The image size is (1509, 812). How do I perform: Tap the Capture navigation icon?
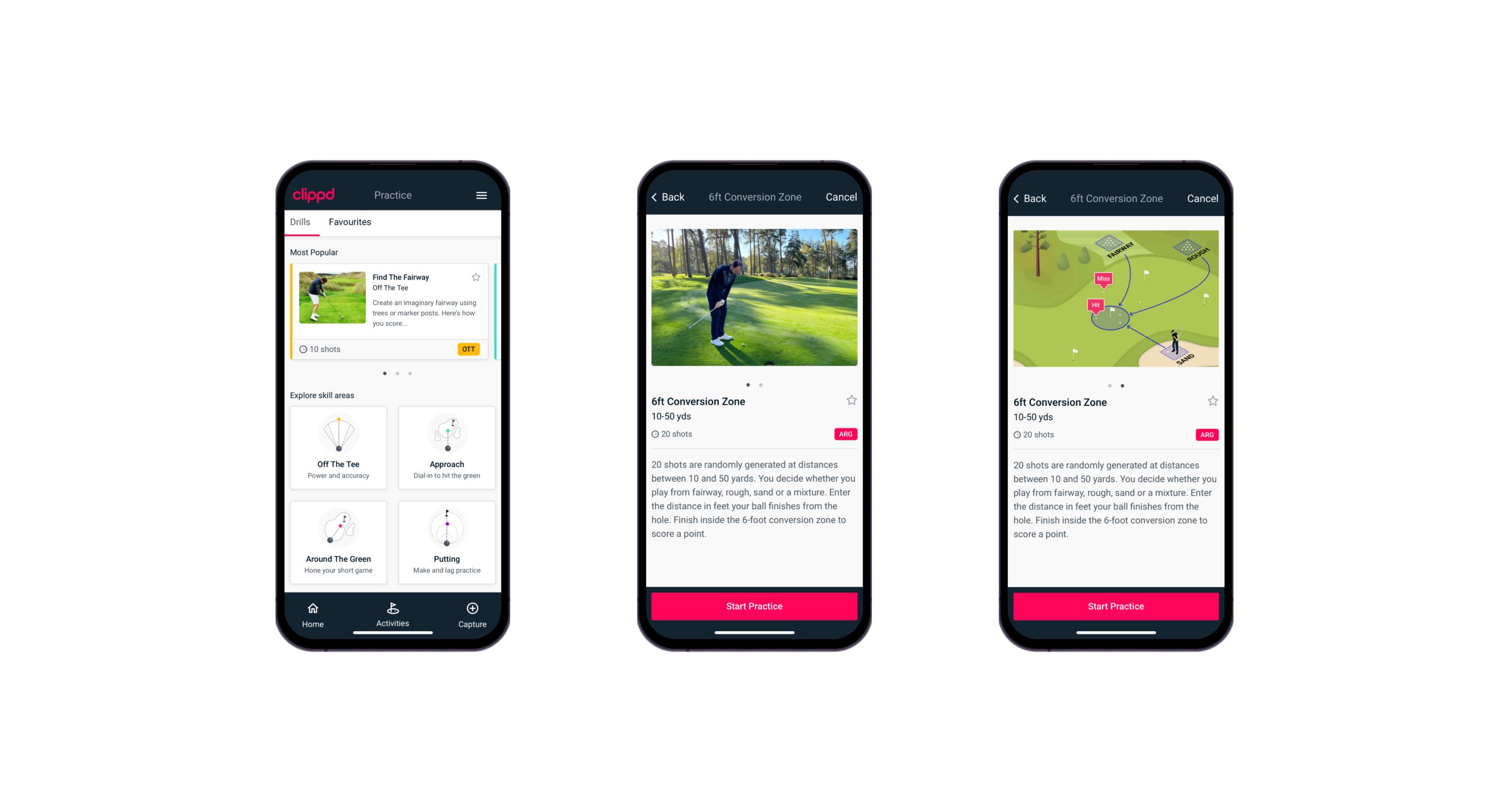click(472, 608)
